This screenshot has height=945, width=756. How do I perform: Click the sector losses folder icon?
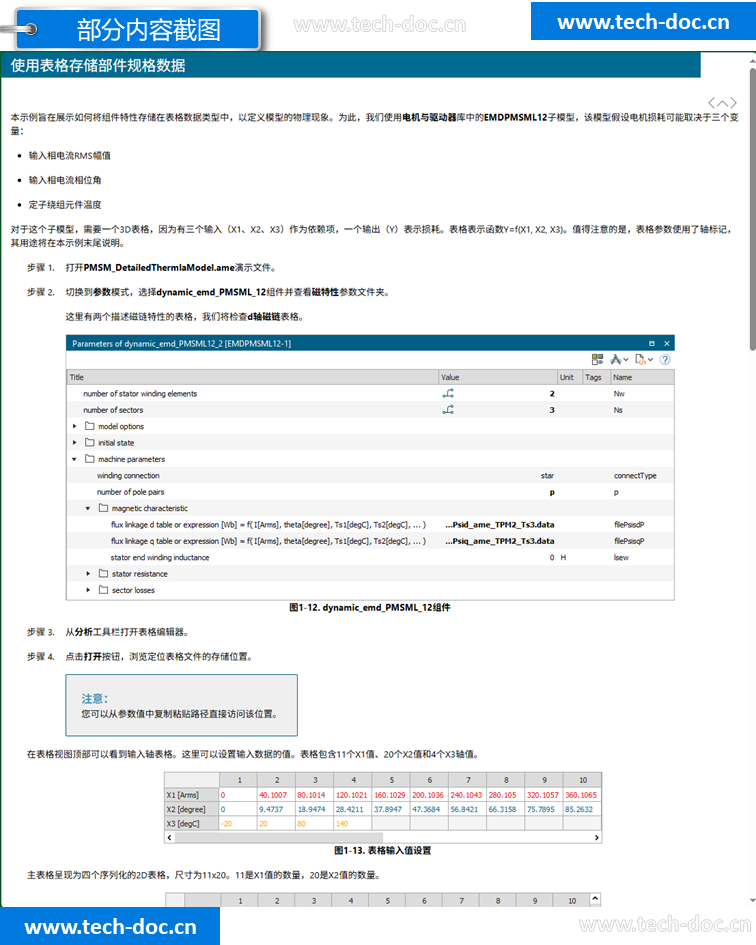coord(103,590)
